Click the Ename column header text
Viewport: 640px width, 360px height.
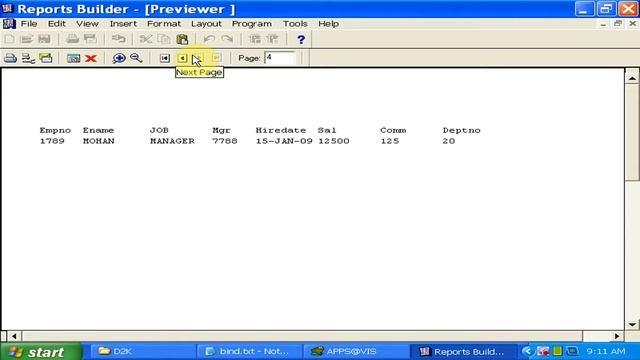[98, 130]
